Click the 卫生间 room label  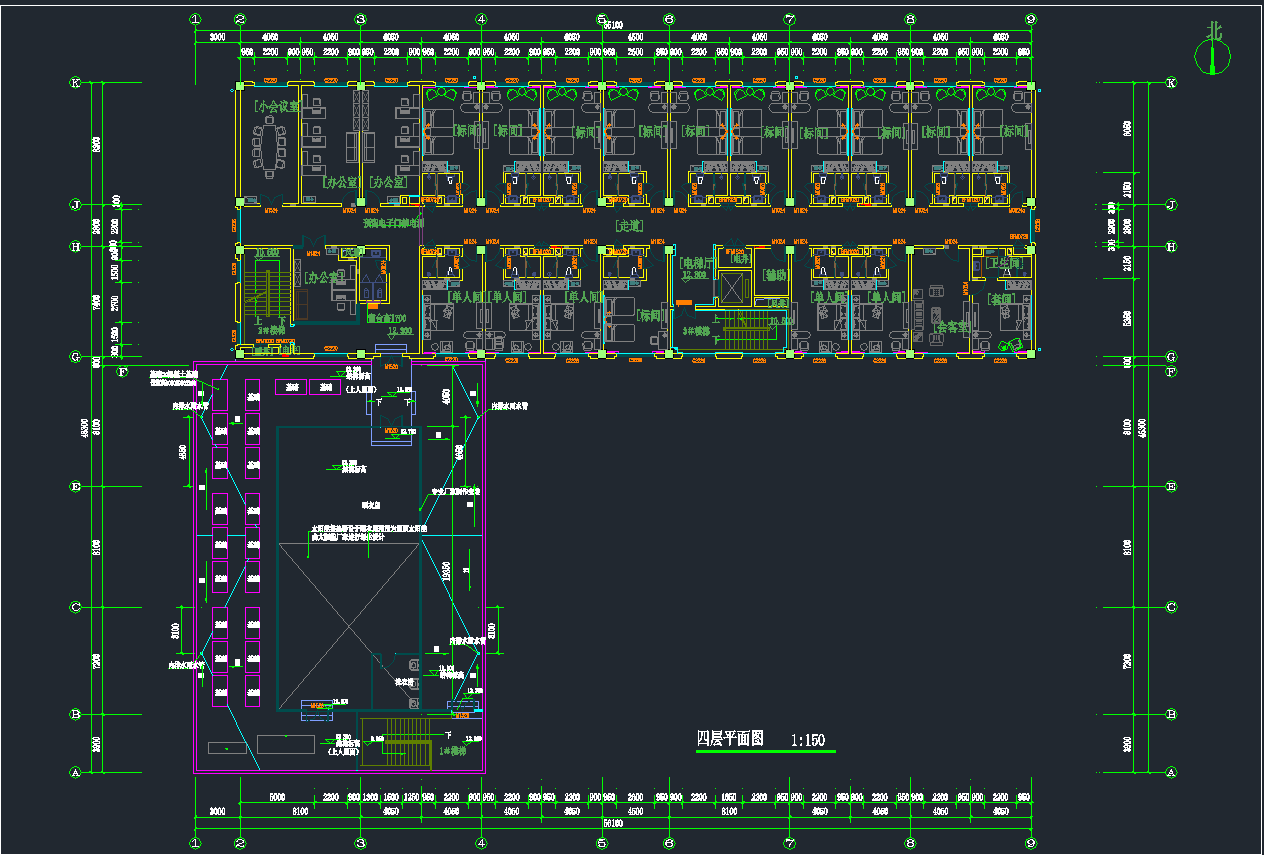coord(1002,263)
